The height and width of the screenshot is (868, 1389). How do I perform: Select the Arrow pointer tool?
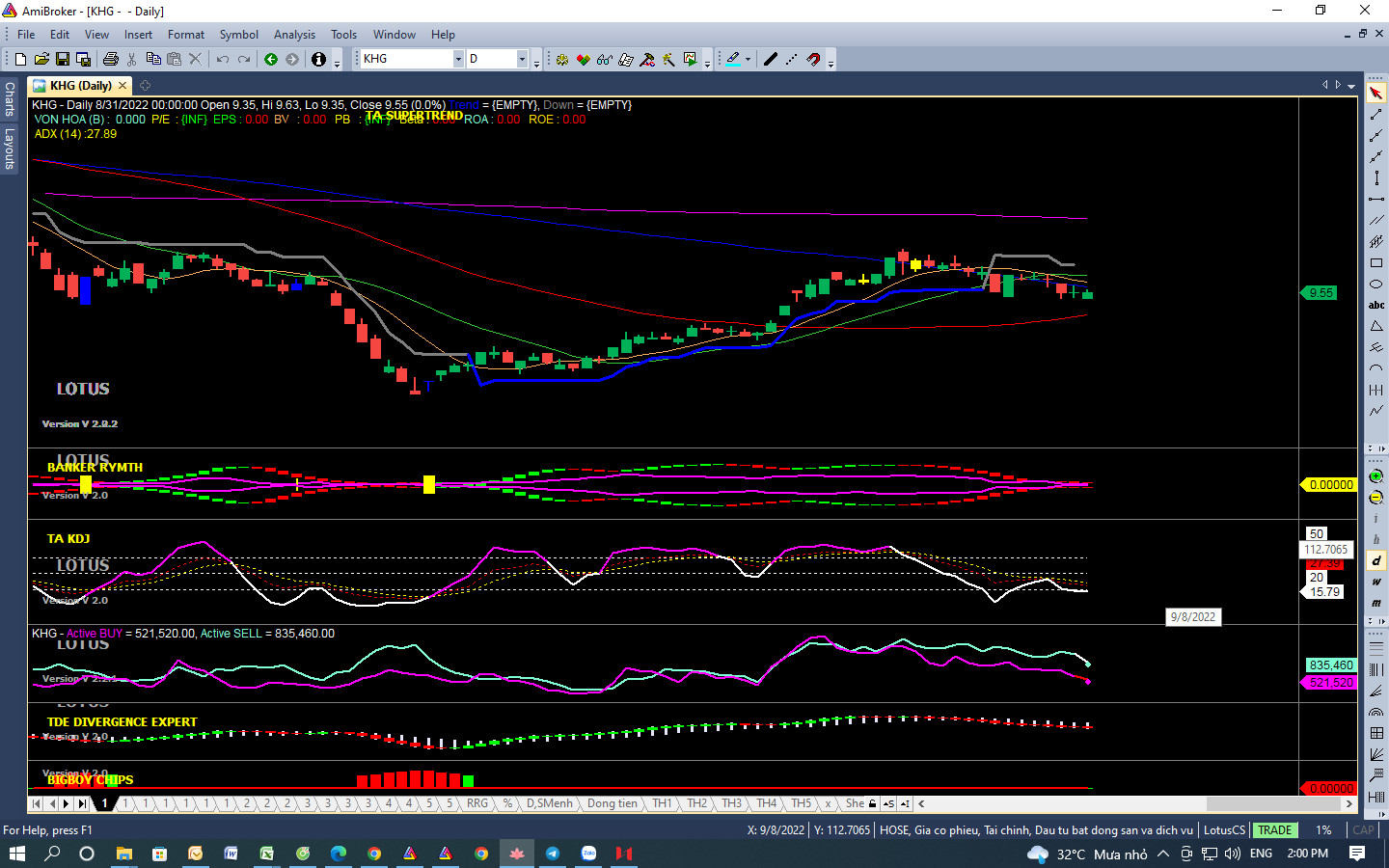tap(1376, 94)
